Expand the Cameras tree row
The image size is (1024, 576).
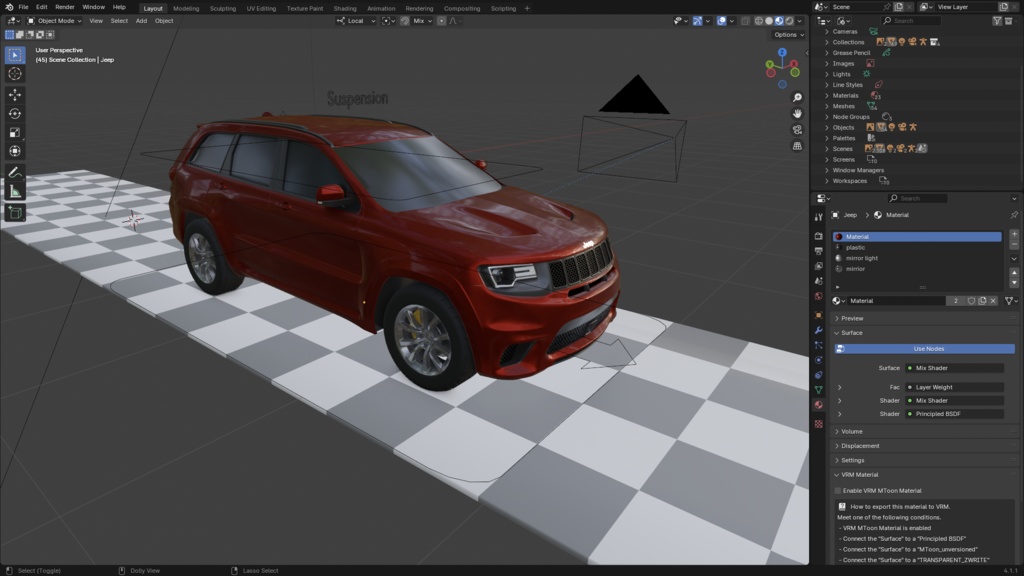[827, 31]
